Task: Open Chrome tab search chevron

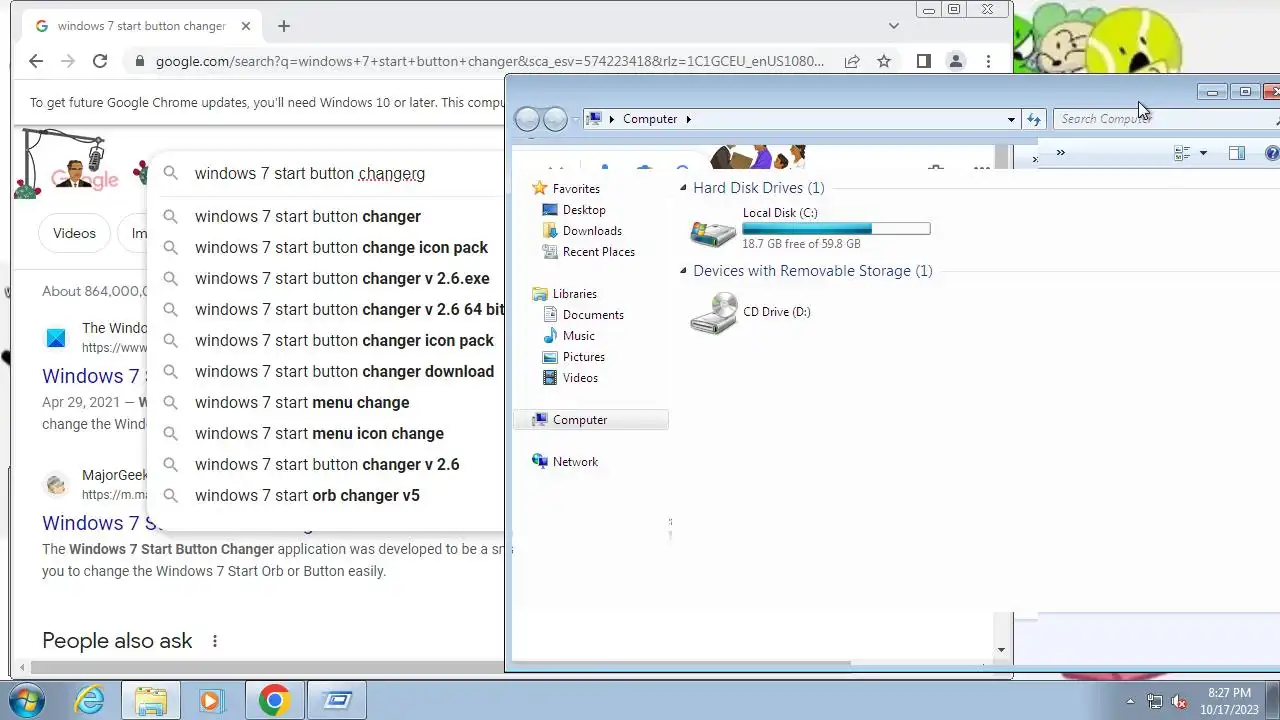Action: 893,26
